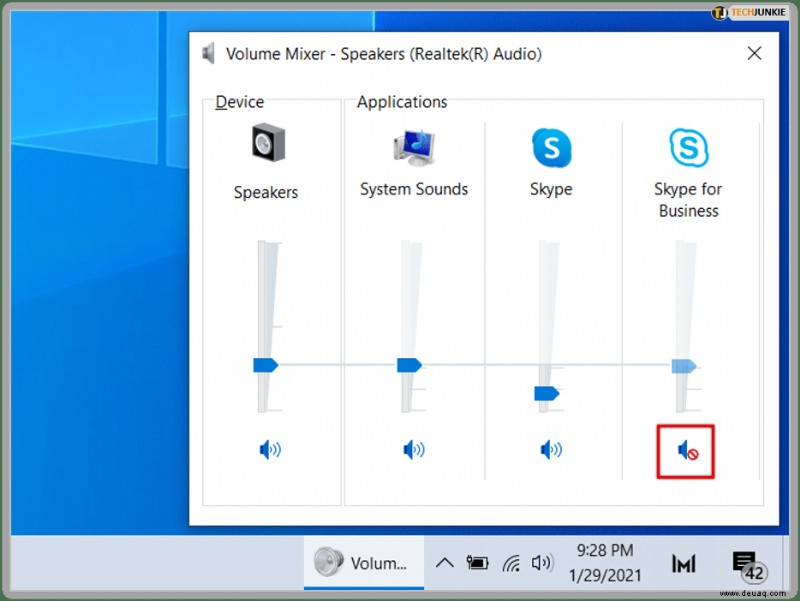
Task: Click the Skype application icon
Action: point(551,147)
